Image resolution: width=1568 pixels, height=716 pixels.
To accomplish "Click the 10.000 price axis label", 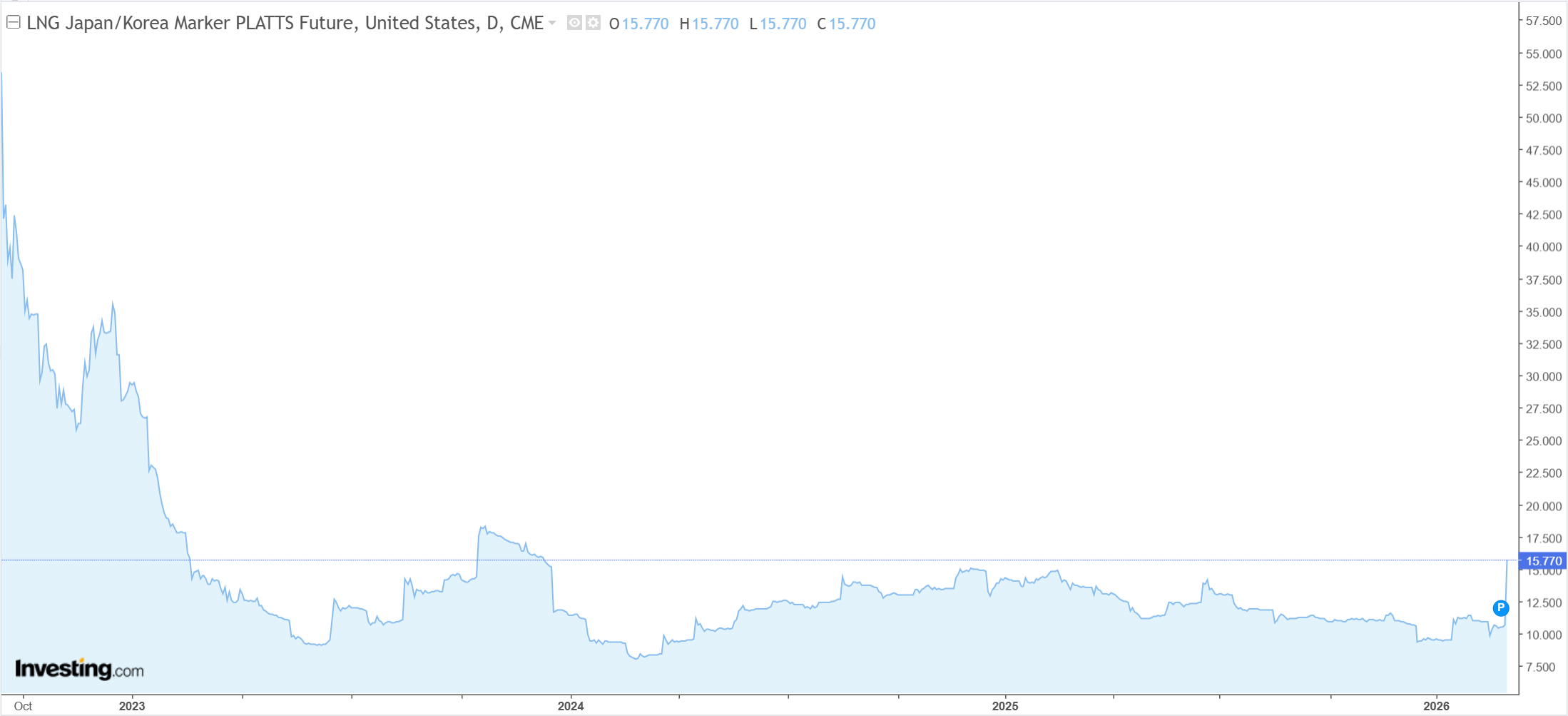I will [1544, 635].
